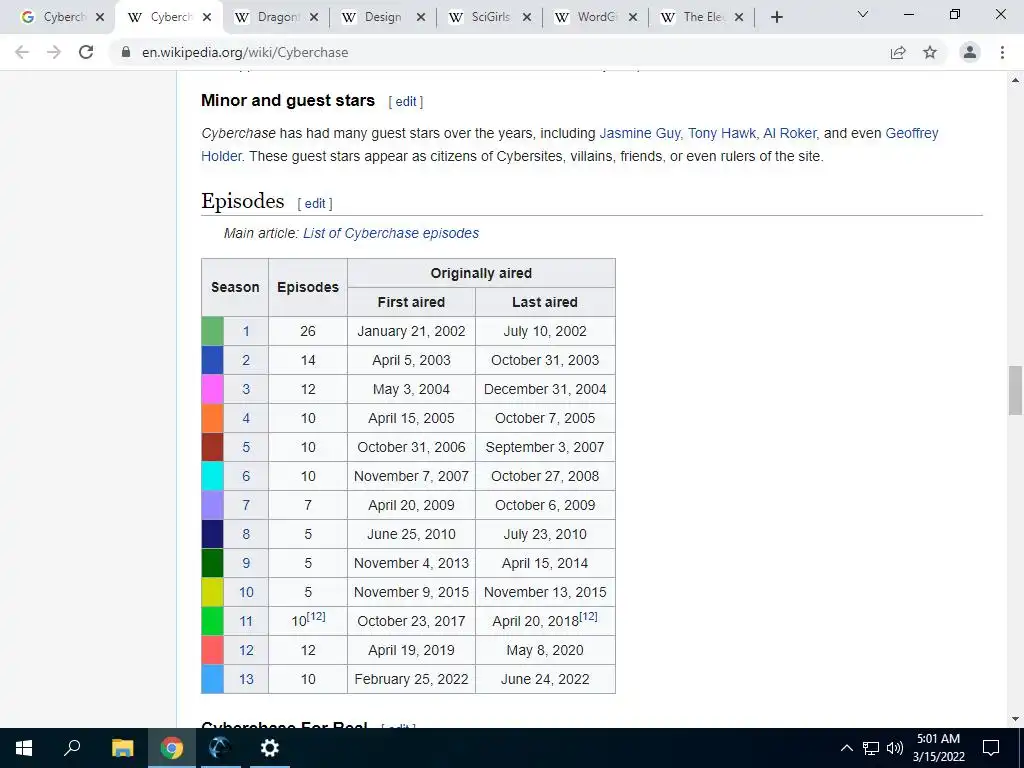Open the season 2 link
The height and width of the screenshot is (768, 1024).
tap(246, 360)
